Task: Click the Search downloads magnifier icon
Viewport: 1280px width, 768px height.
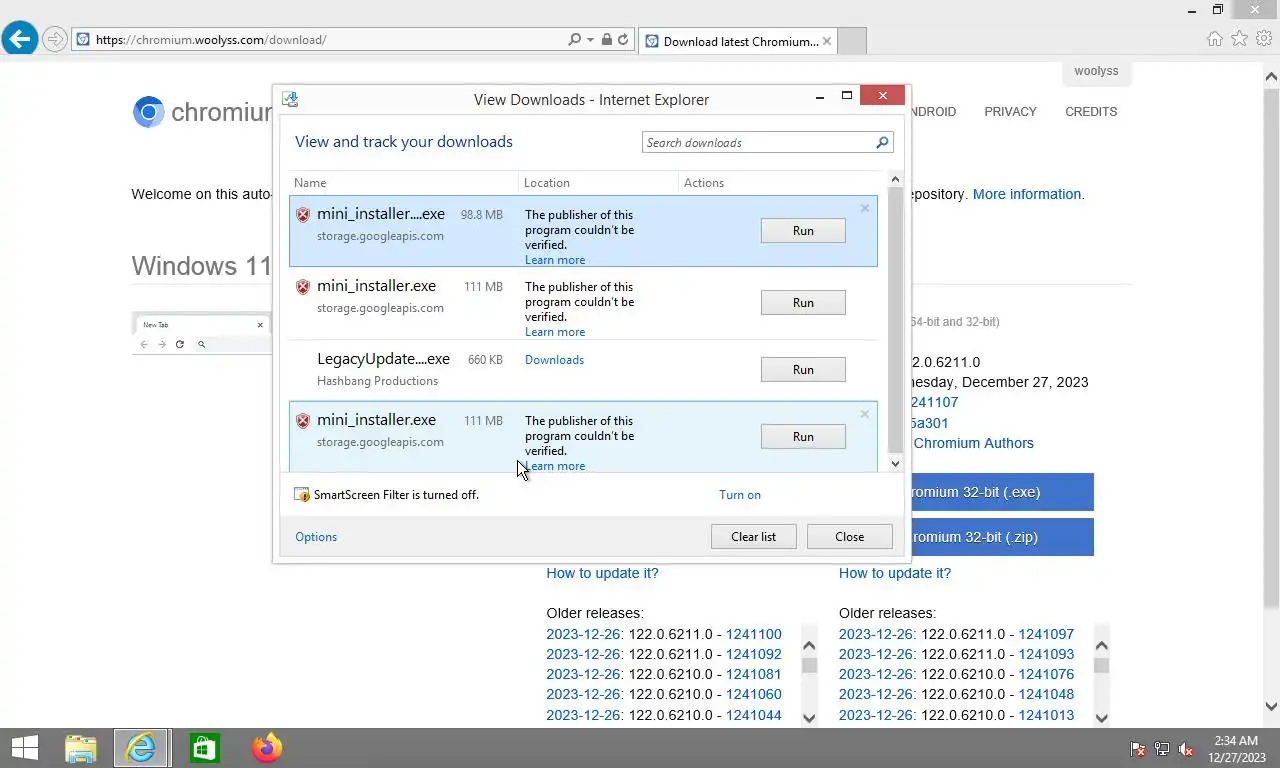Action: coord(882,143)
